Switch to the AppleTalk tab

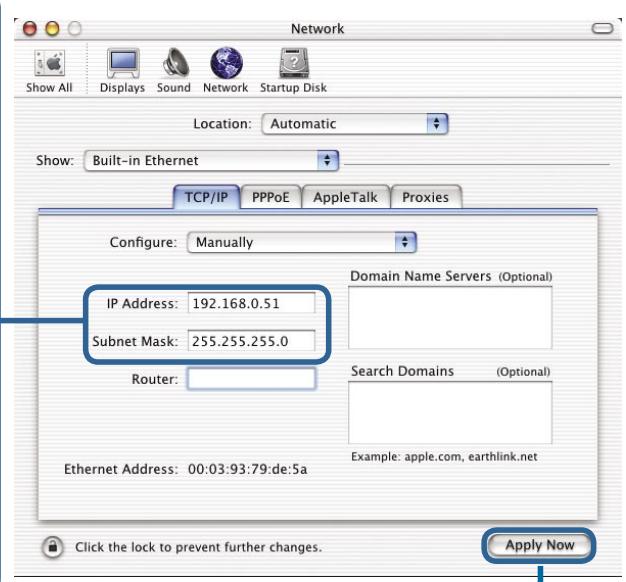[345, 197]
